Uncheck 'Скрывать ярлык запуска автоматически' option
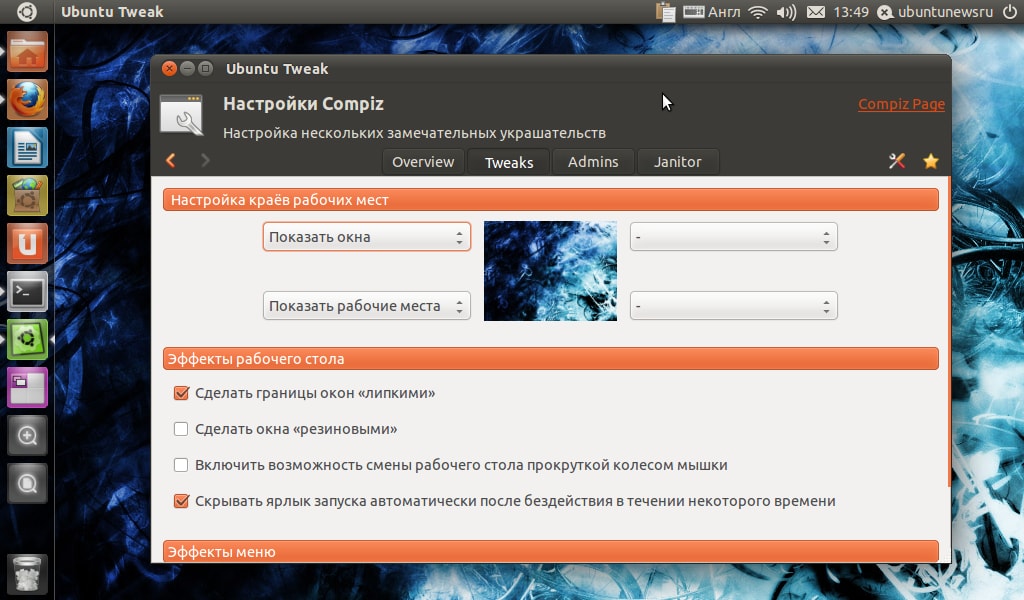 pyautogui.click(x=181, y=501)
